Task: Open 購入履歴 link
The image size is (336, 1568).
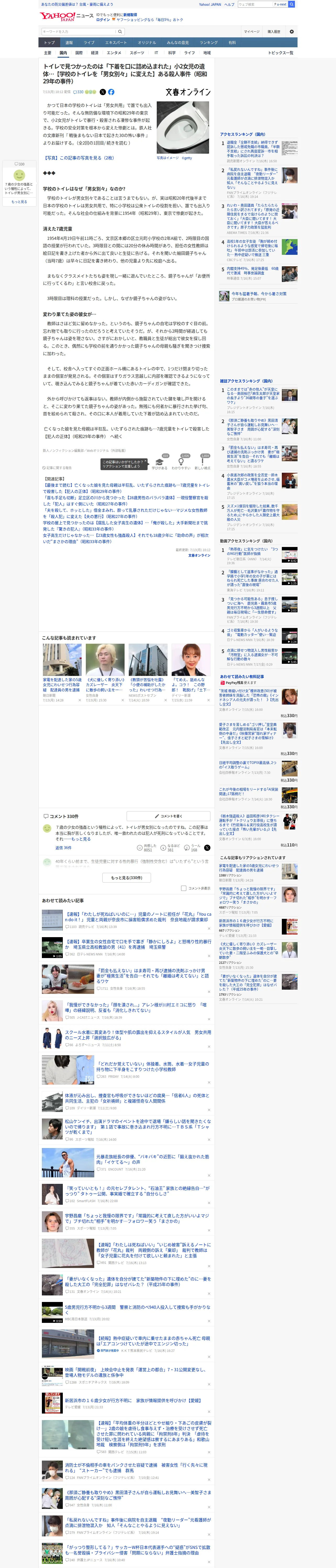Action: 274,32
